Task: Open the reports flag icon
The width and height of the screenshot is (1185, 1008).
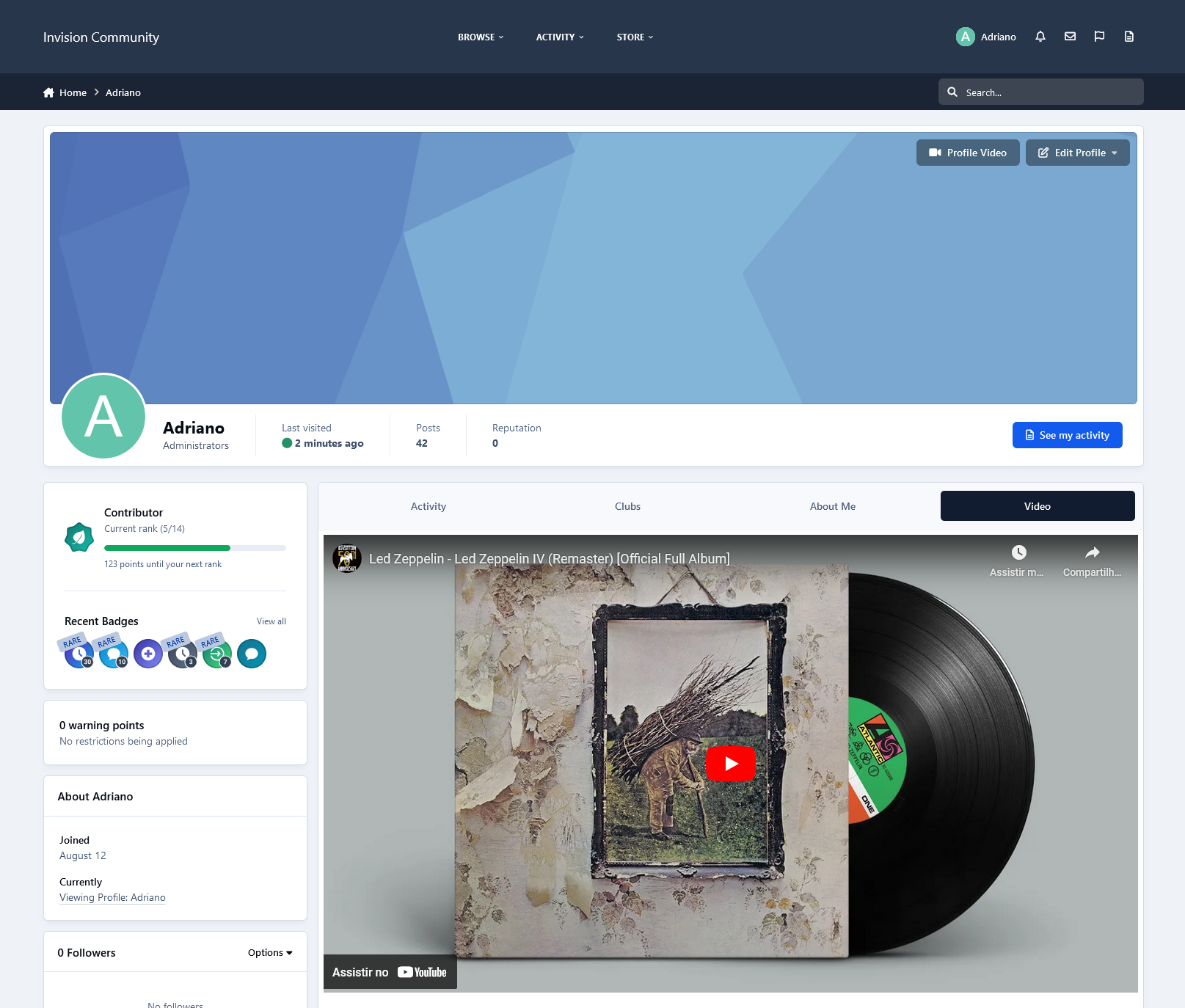Action: tap(1099, 37)
